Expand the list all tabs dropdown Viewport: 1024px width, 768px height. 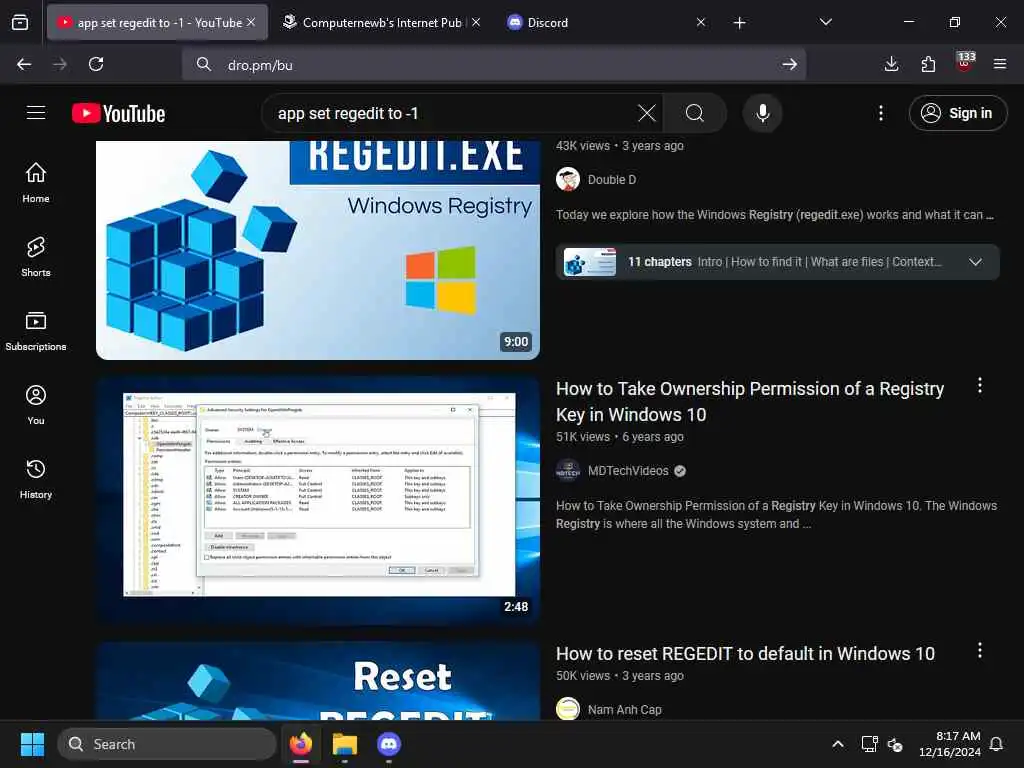(825, 22)
